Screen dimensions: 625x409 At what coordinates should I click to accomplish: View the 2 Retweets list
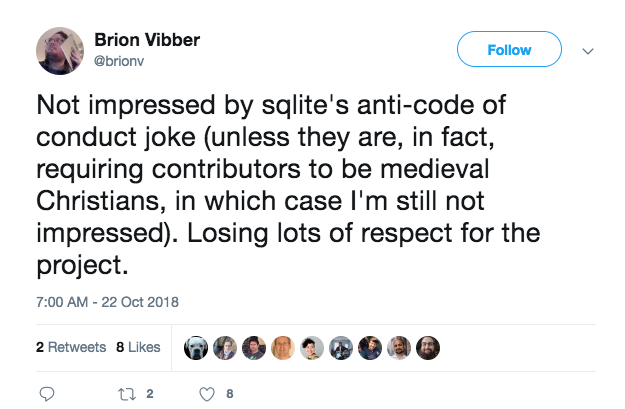pyautogui.click(x=70, y=347)
